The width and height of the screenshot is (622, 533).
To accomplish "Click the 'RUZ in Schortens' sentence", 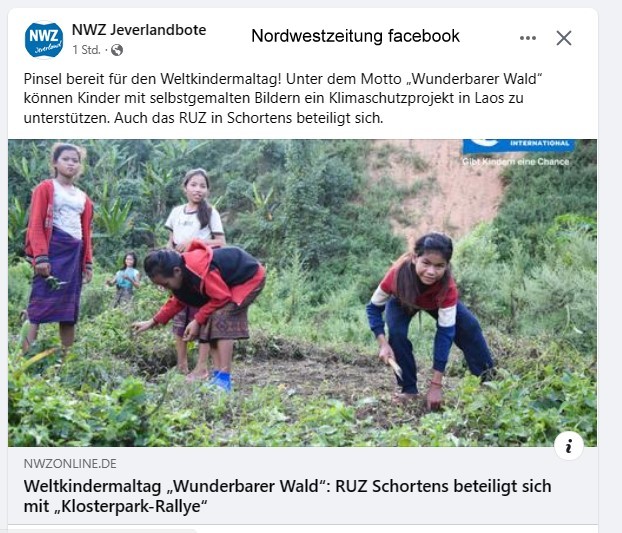I will 246,118.
